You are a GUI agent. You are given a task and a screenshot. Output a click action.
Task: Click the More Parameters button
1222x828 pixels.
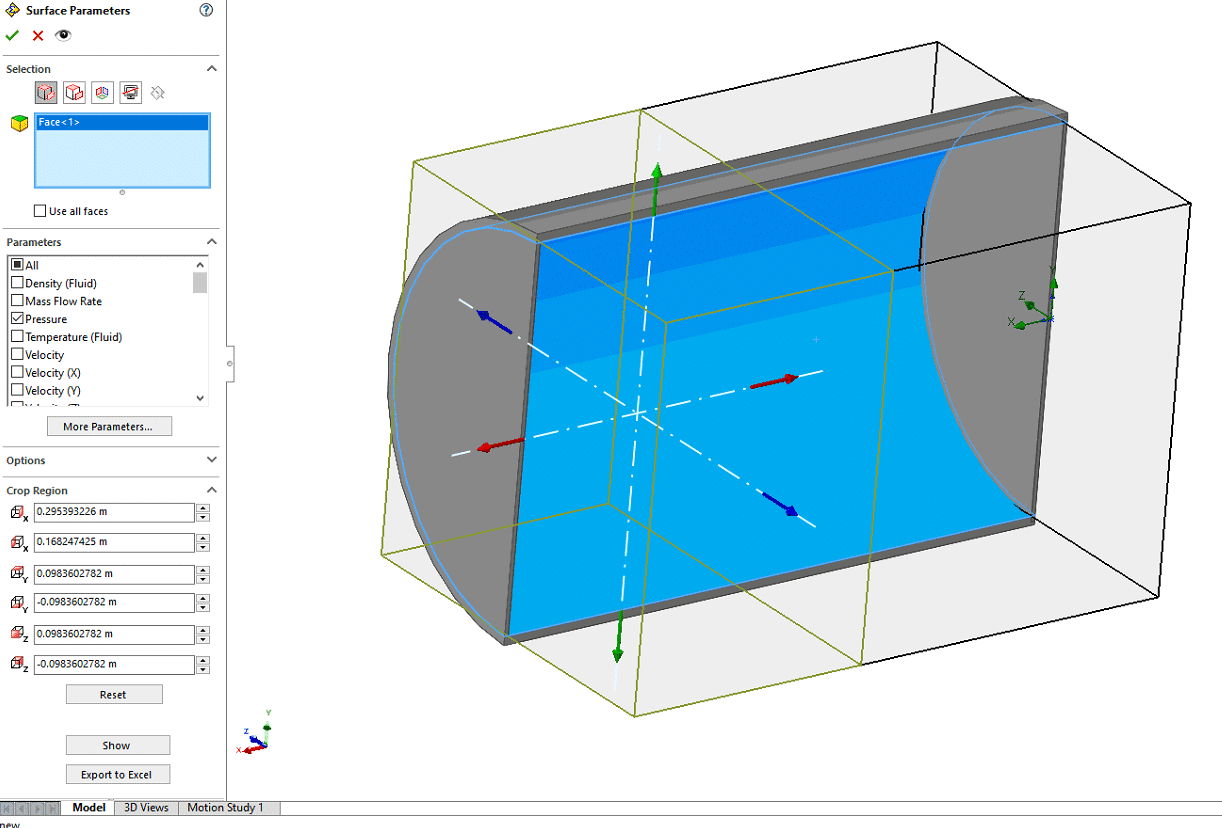[x=109, y=427]
